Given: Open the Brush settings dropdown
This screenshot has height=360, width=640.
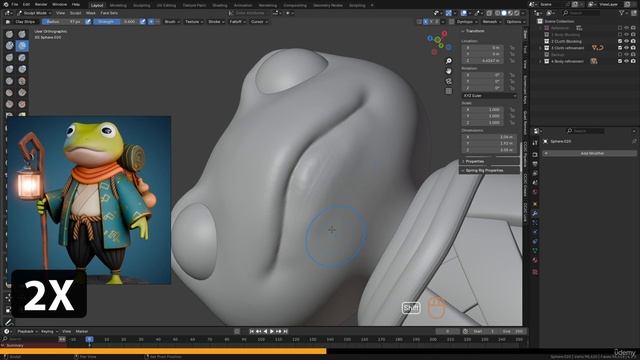Looking at the screenshot, I should 172,22.
